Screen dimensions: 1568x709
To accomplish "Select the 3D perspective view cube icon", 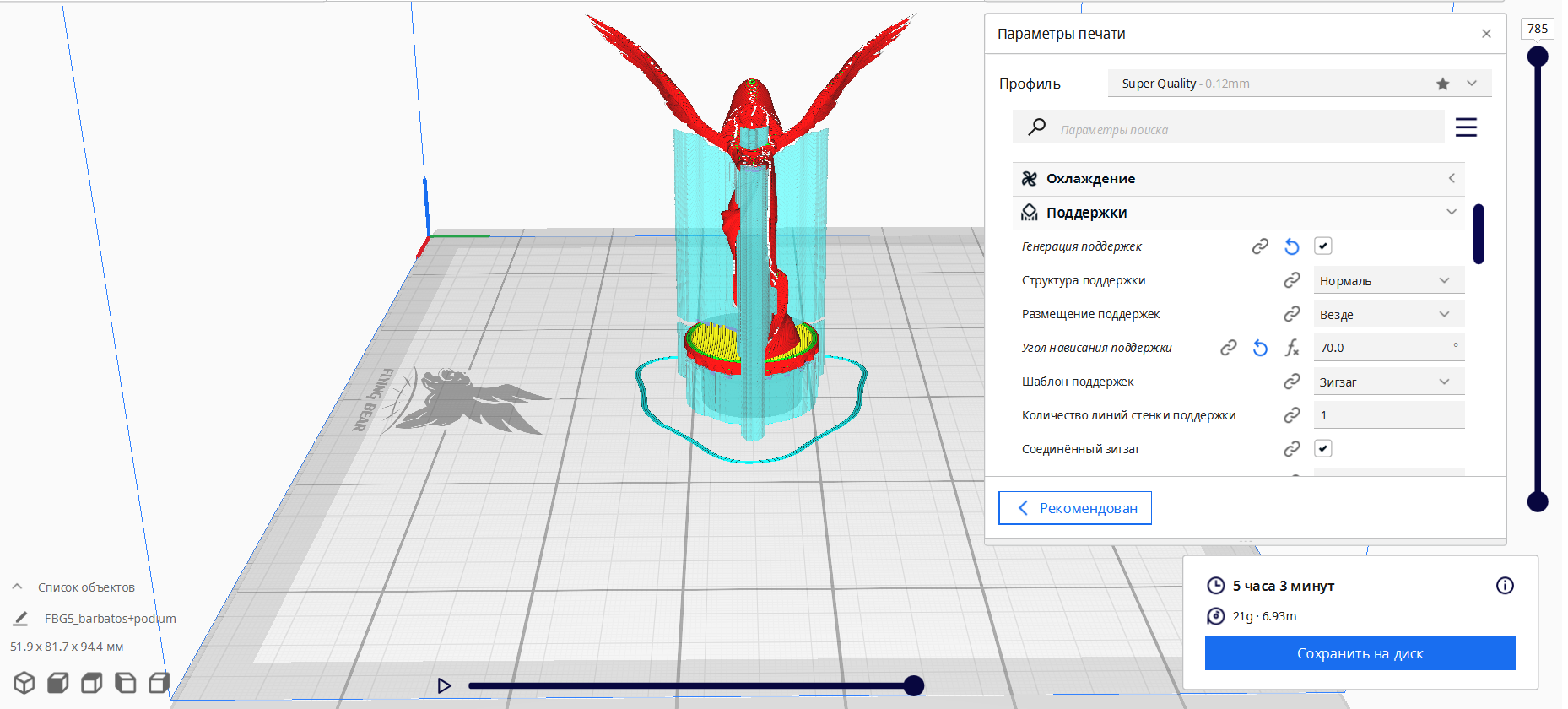I will [24, 682].
